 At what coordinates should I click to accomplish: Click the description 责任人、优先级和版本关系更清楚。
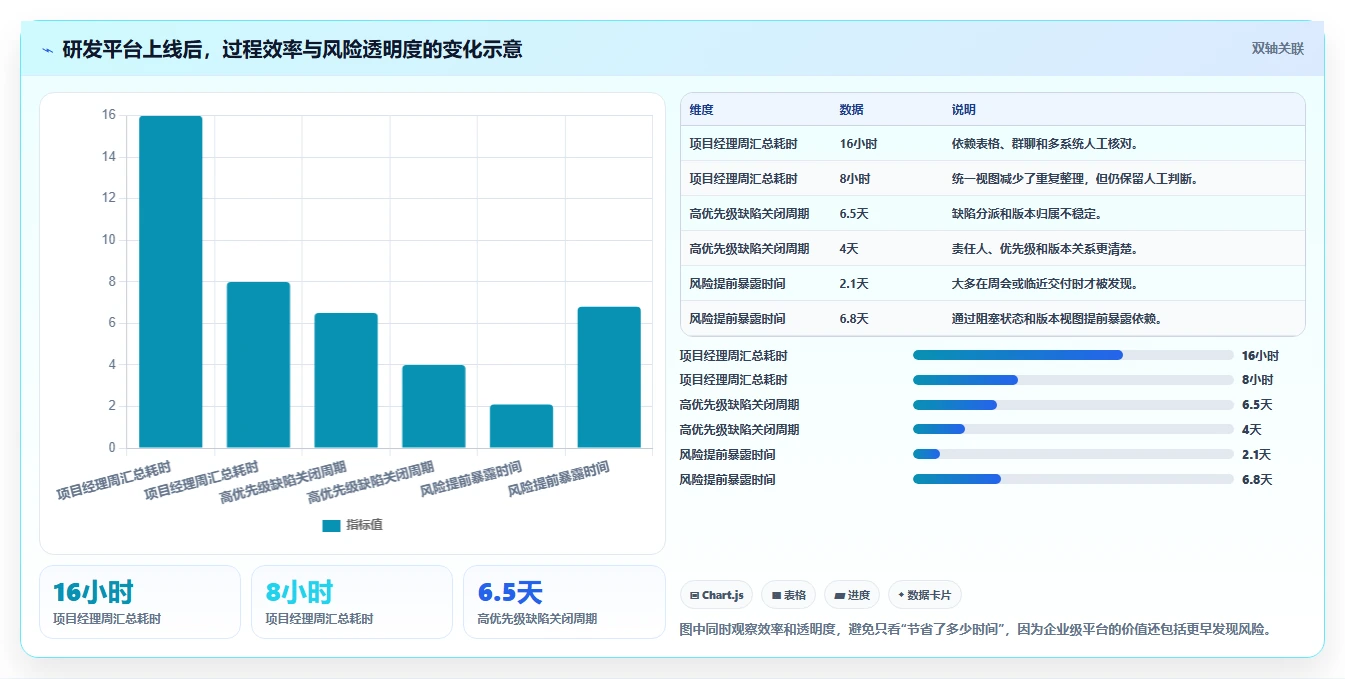pyautogui.click(x=1045, y=249)
